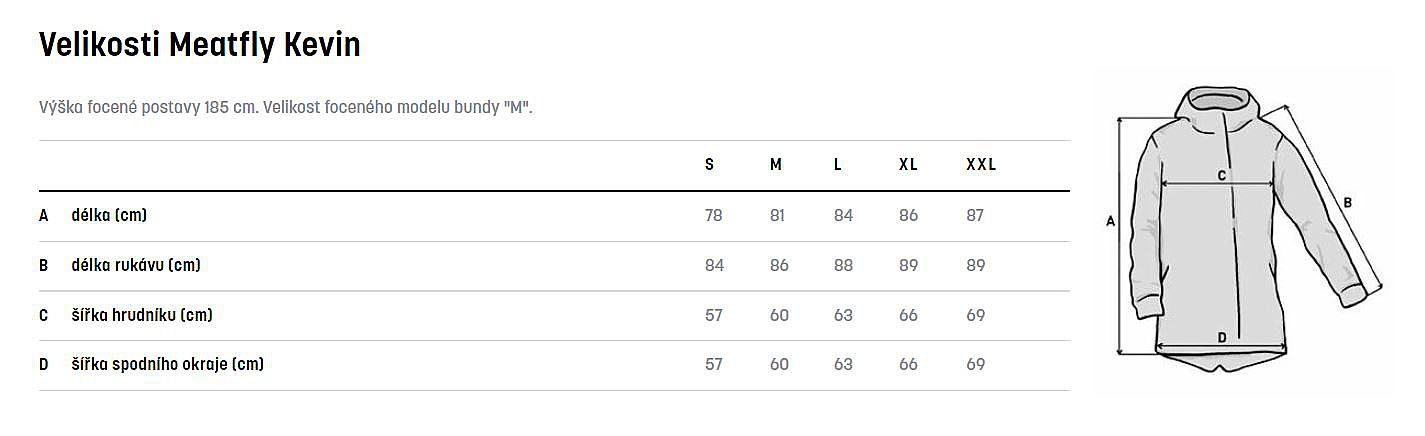
Task: Select the L size column header
Action: (x=838, y=165)
